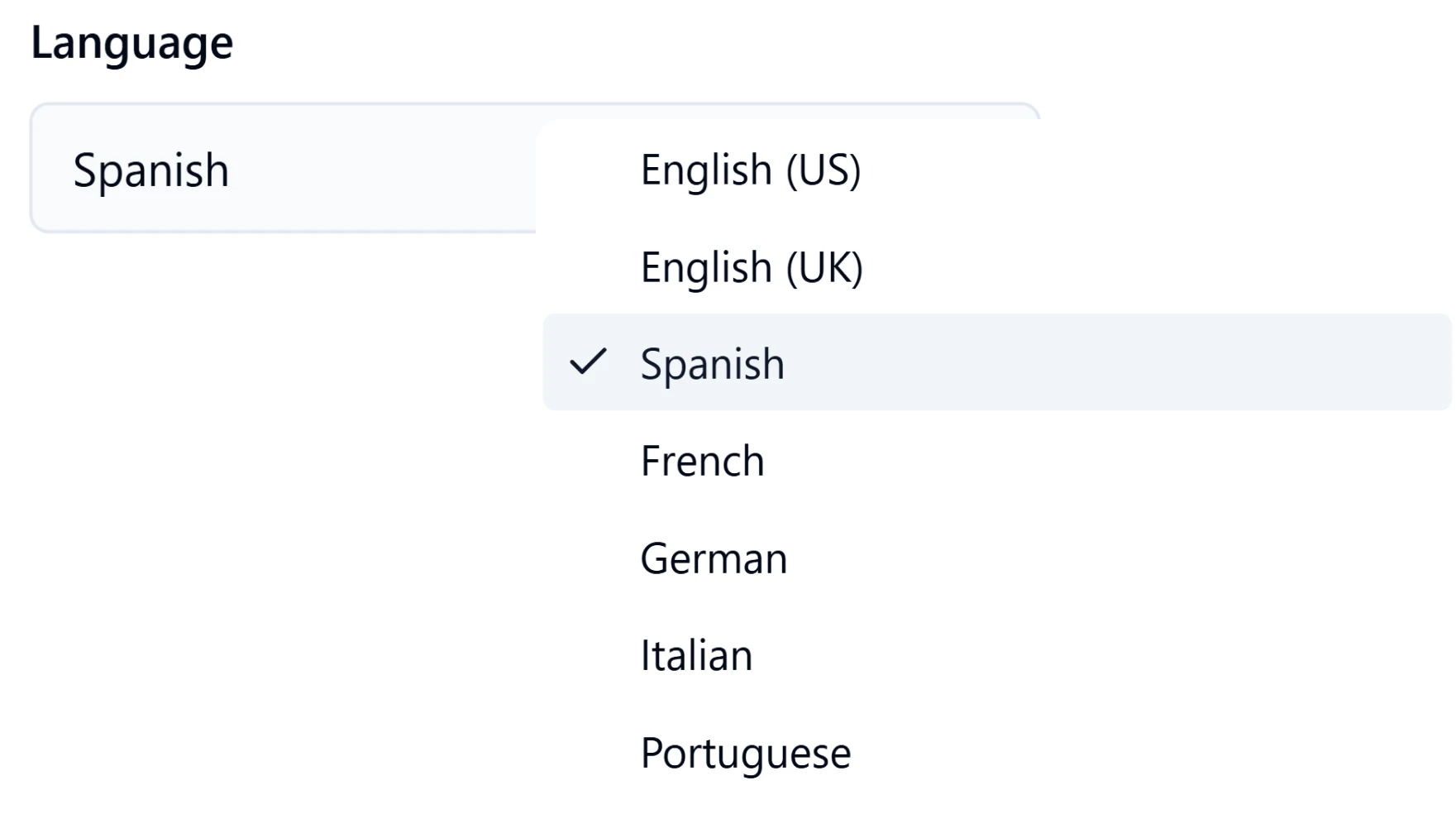The height and width of the screenshot is (814, 1456).
Task: Choose Italian from the language options
Action: pos(695,654)
